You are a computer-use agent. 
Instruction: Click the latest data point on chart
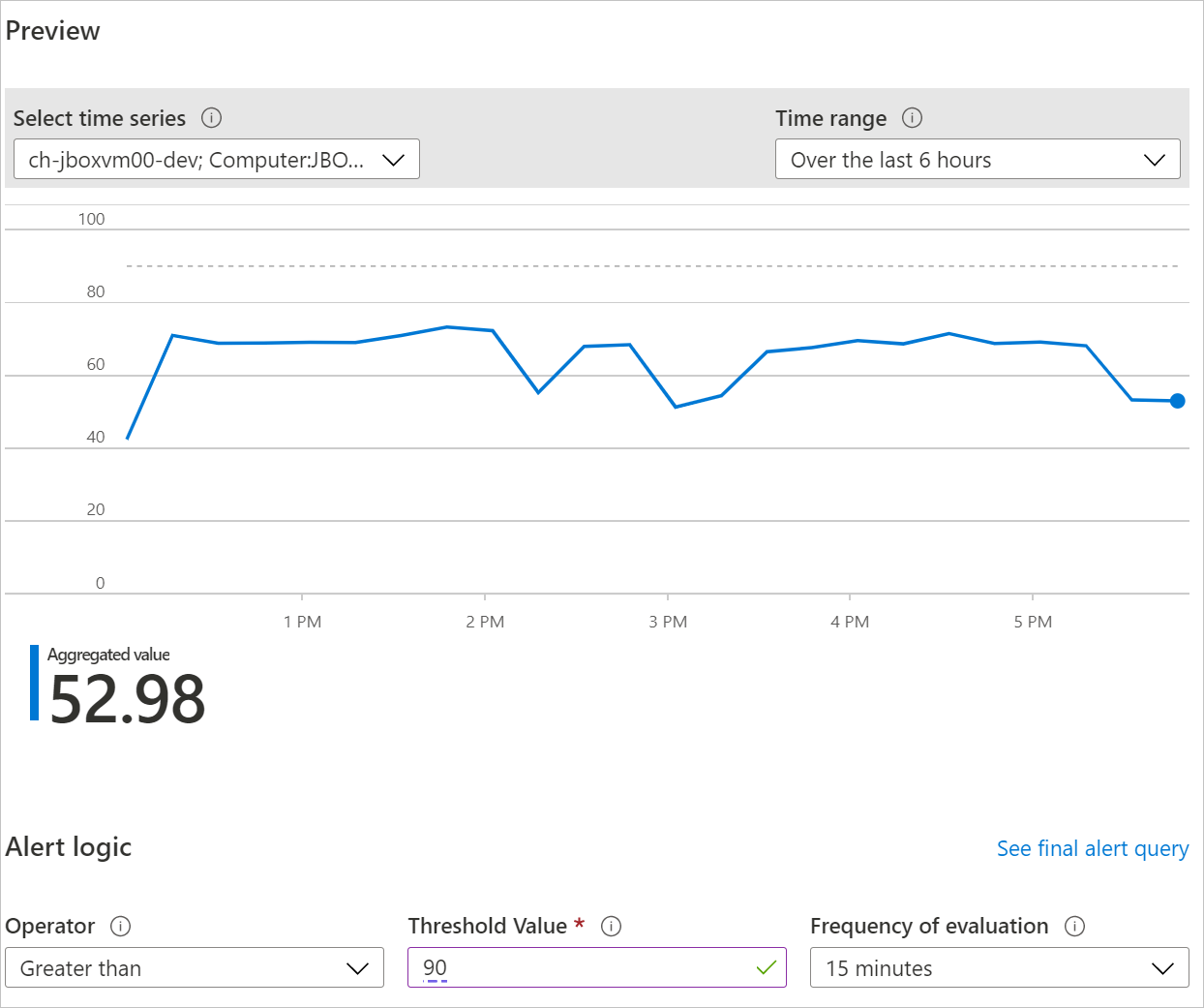(x=1177, y=401)
